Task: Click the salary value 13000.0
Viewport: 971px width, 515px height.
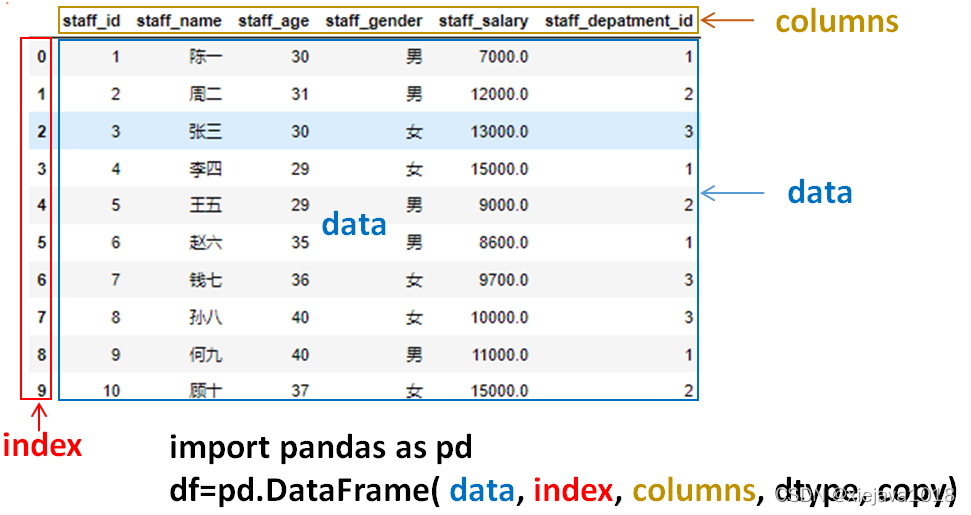Action: coord(499,131)
